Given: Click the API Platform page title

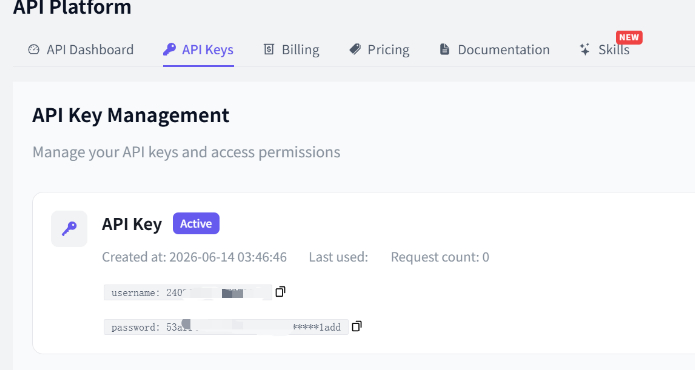Looking at the screenshot, I should click(72, 8).
